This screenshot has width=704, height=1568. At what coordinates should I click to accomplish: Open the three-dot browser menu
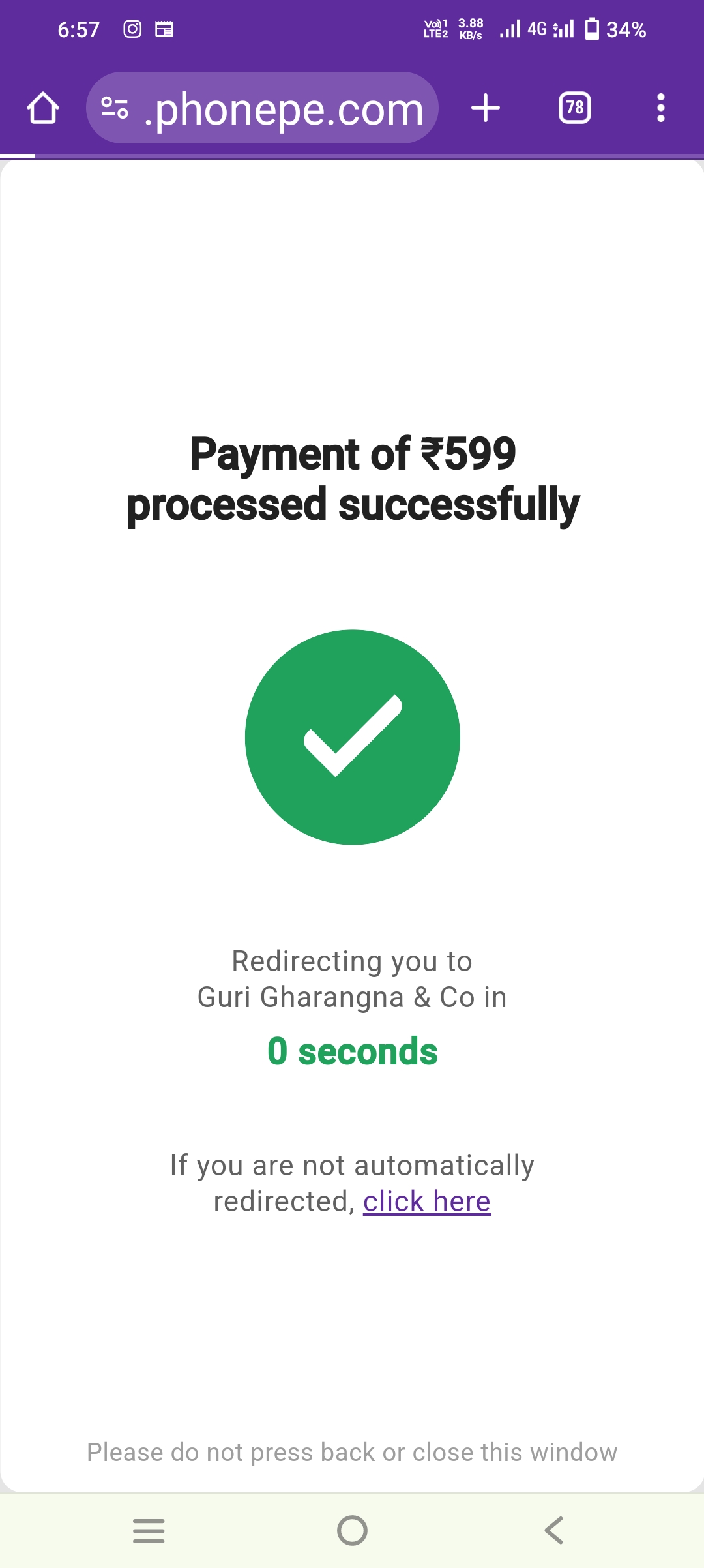click(660, 108)
